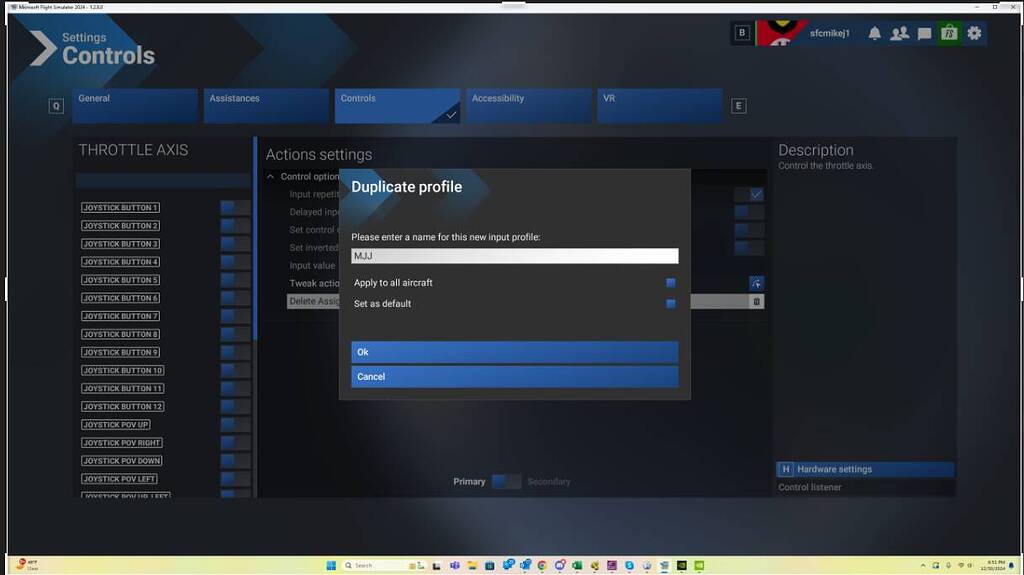
Task: Select the JOYSTICK POV UP entry
Action: (x=116, y=425)
